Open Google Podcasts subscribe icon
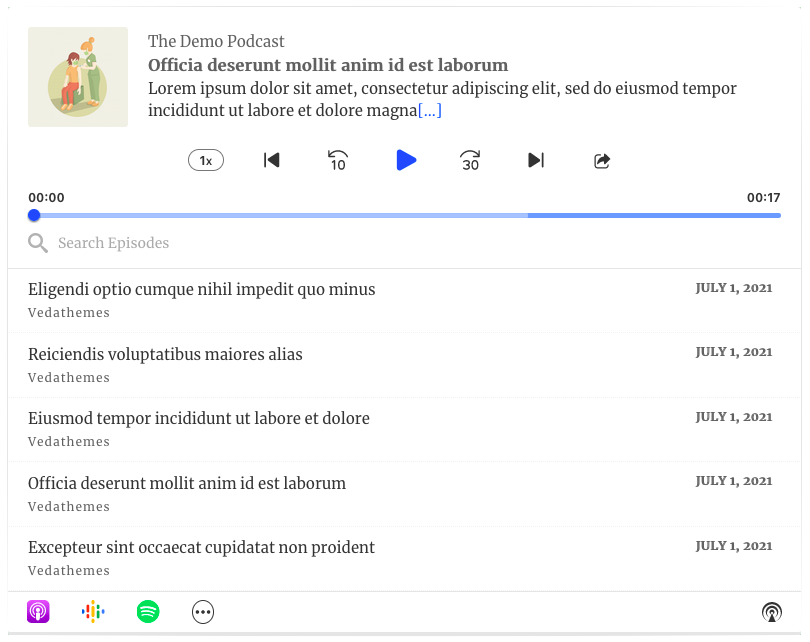Viewport: 810px width, 642px height. (93, 612)
